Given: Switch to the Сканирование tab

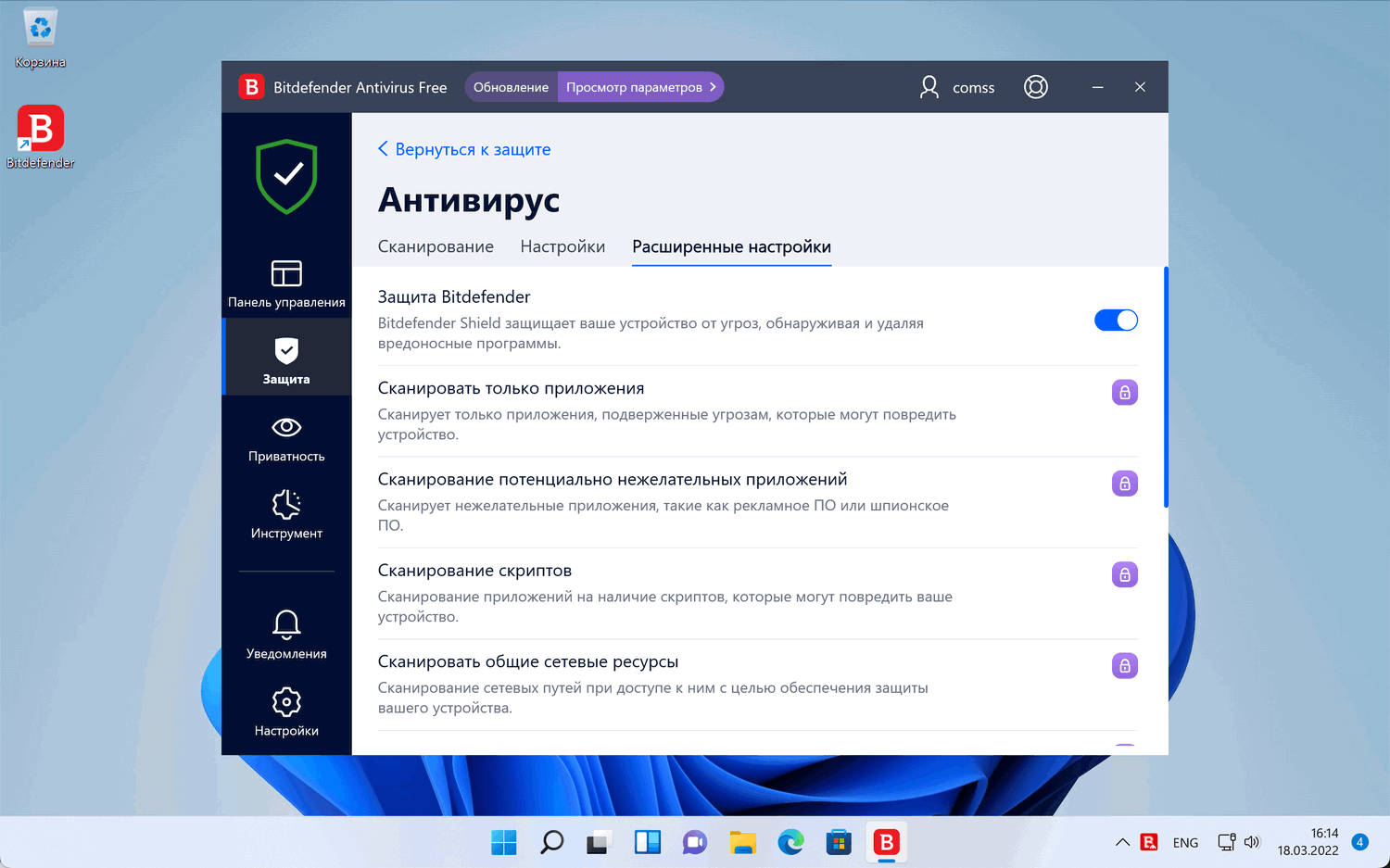Looking at the screenshot, I should [x=436, y=247].
